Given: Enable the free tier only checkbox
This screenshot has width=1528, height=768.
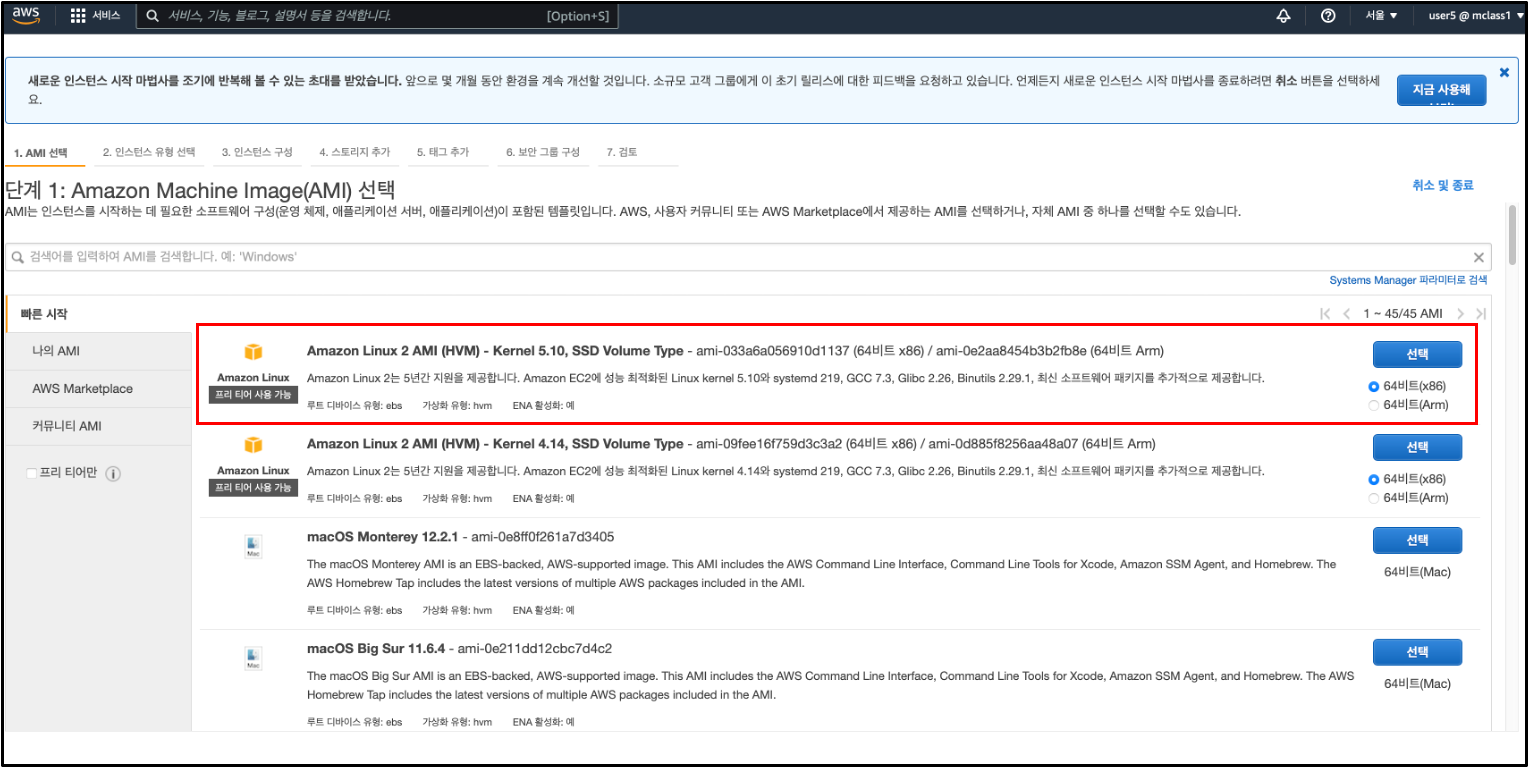Looking at the screenshot, I should pyautogui.click(x=32, y=473).
